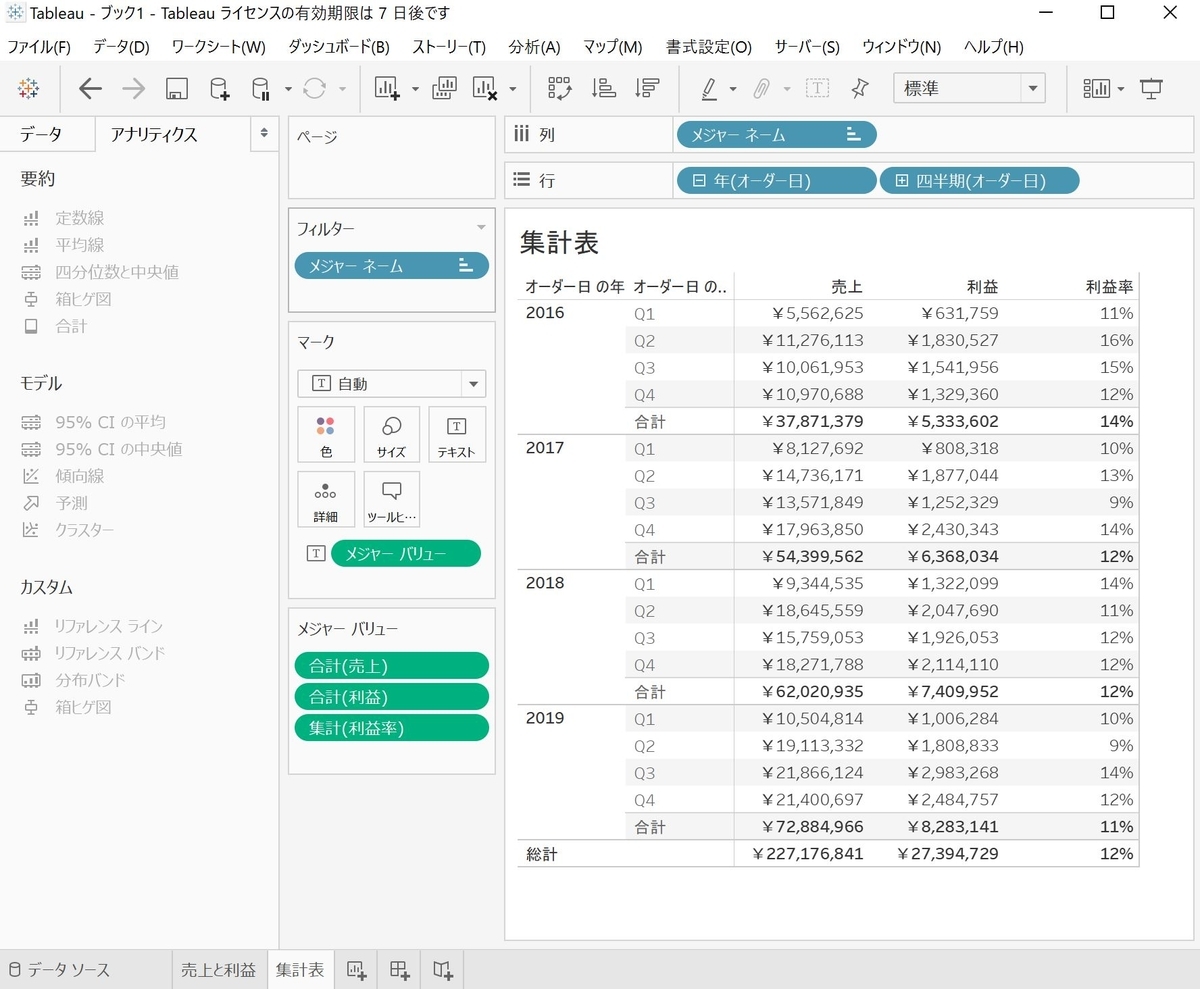The image size is (1200, 989).
Task: Sort ascending using the toolbar icon
Action: coord(603,88)
